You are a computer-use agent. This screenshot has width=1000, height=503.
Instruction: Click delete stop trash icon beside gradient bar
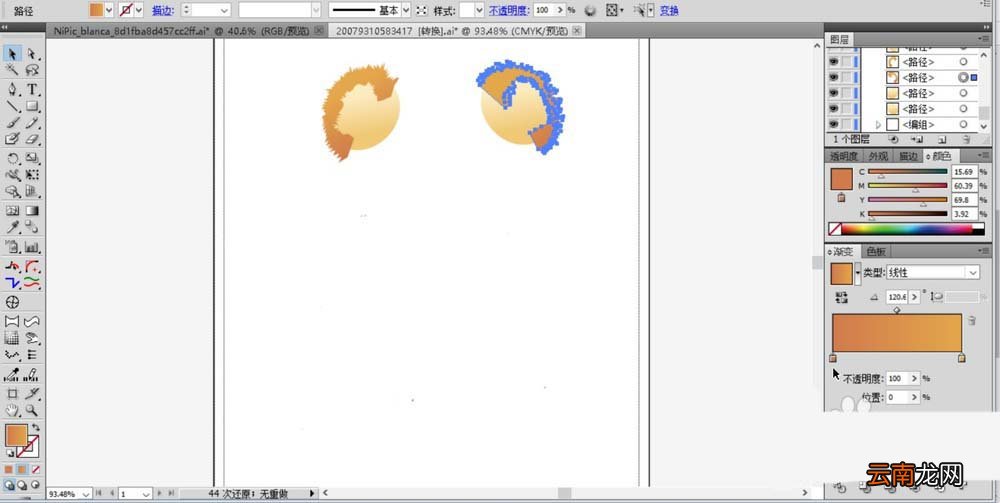pos(971,321)
